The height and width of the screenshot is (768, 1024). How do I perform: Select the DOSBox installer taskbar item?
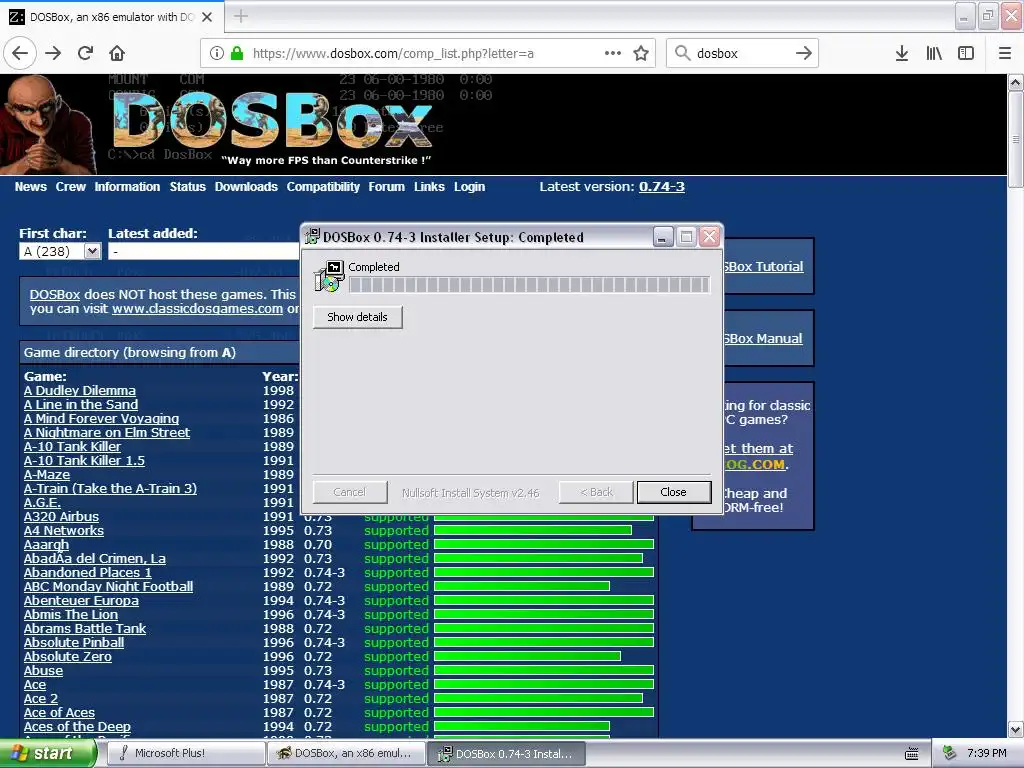(x=506, y=754)
